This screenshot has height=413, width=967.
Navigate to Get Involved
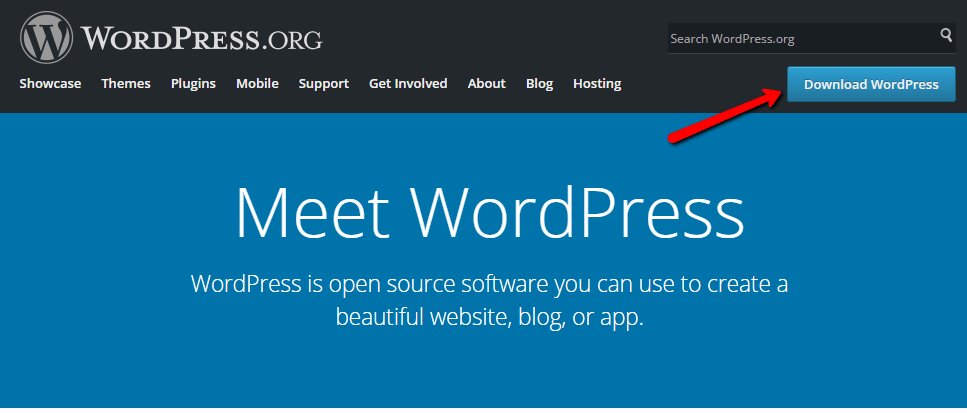[408, 84]
